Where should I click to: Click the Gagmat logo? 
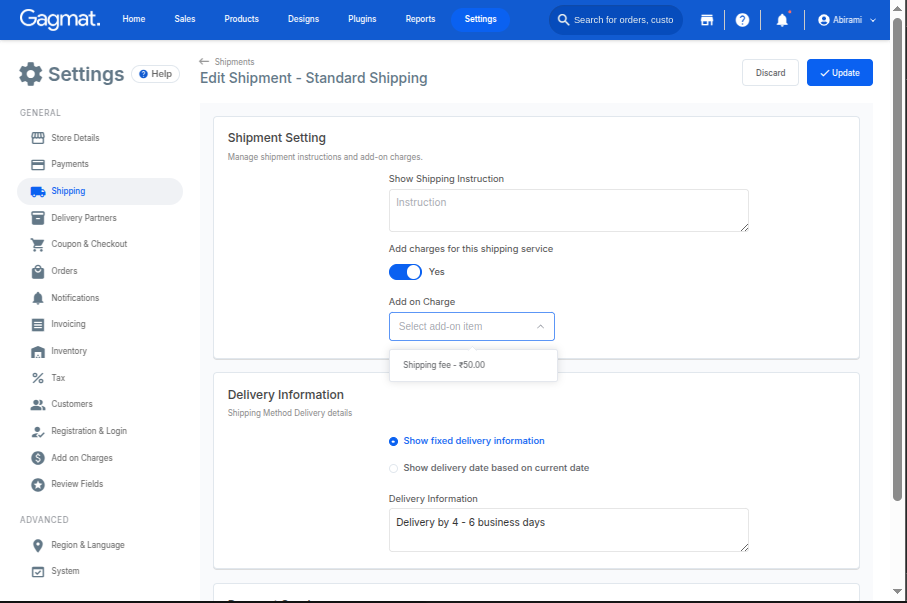(x=60, y=19)
